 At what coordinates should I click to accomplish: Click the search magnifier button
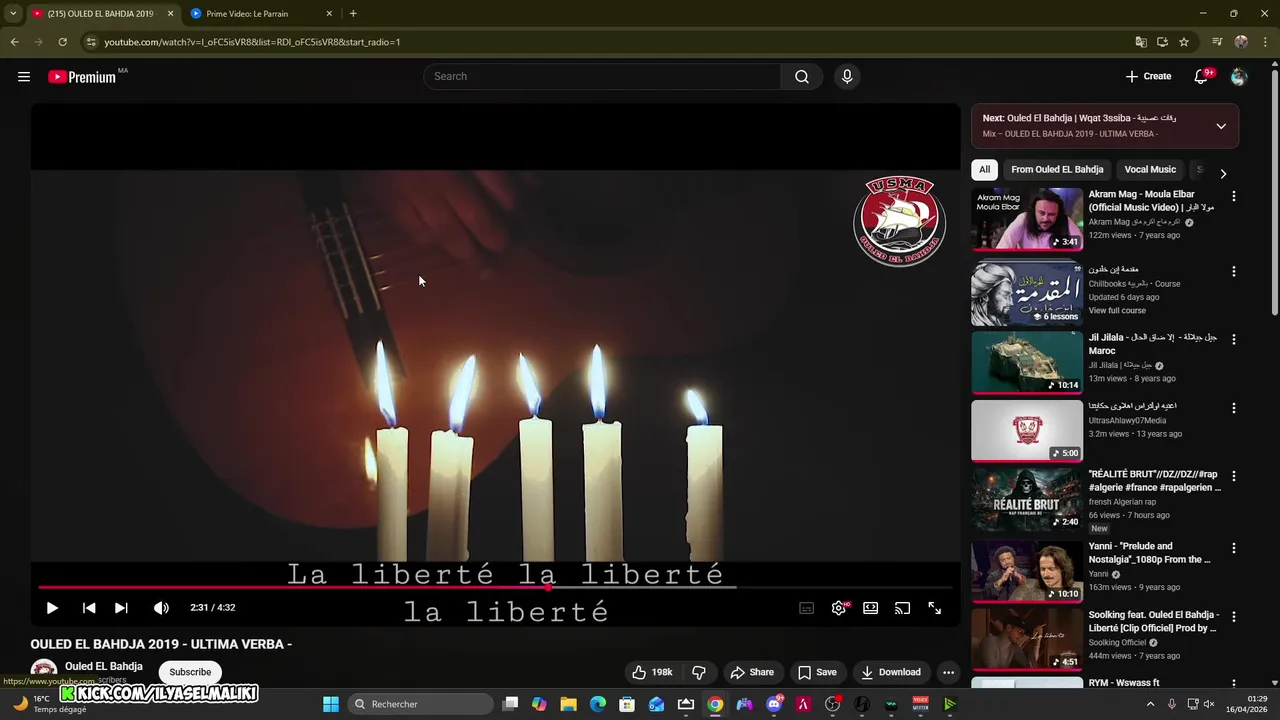pyautogui.click(x=802, y=77)
